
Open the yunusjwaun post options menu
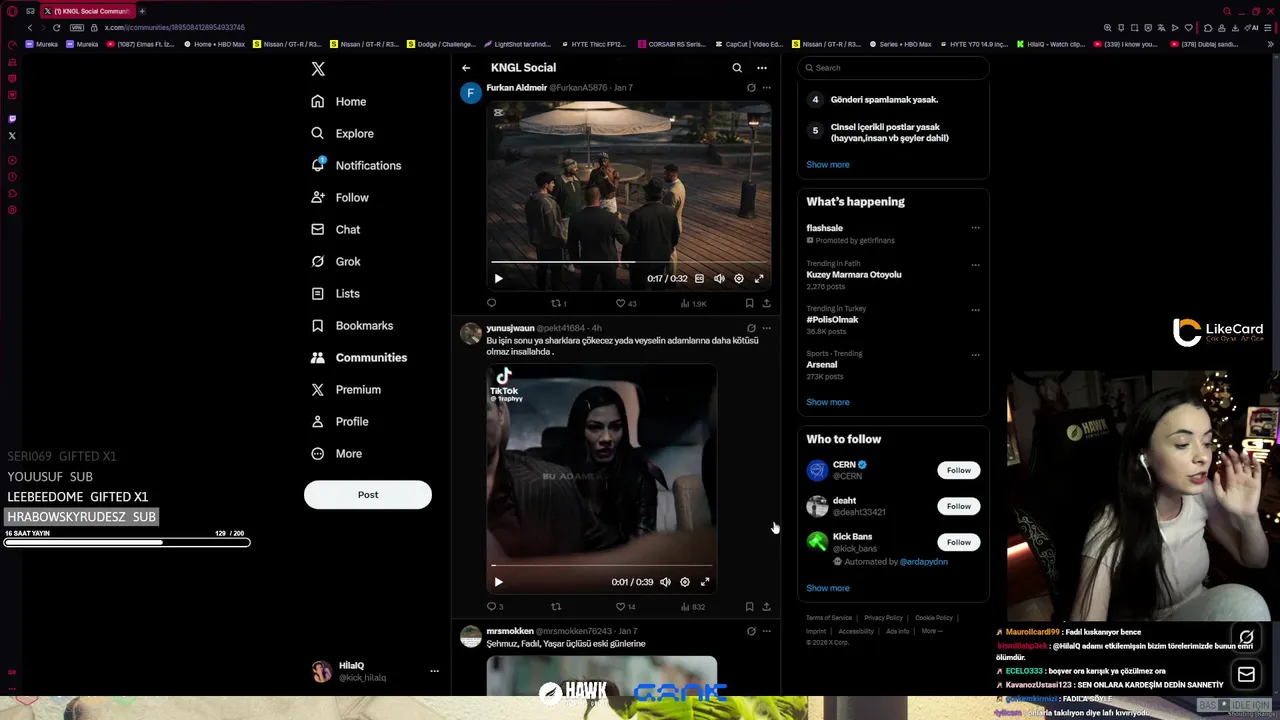pos(767,328)
